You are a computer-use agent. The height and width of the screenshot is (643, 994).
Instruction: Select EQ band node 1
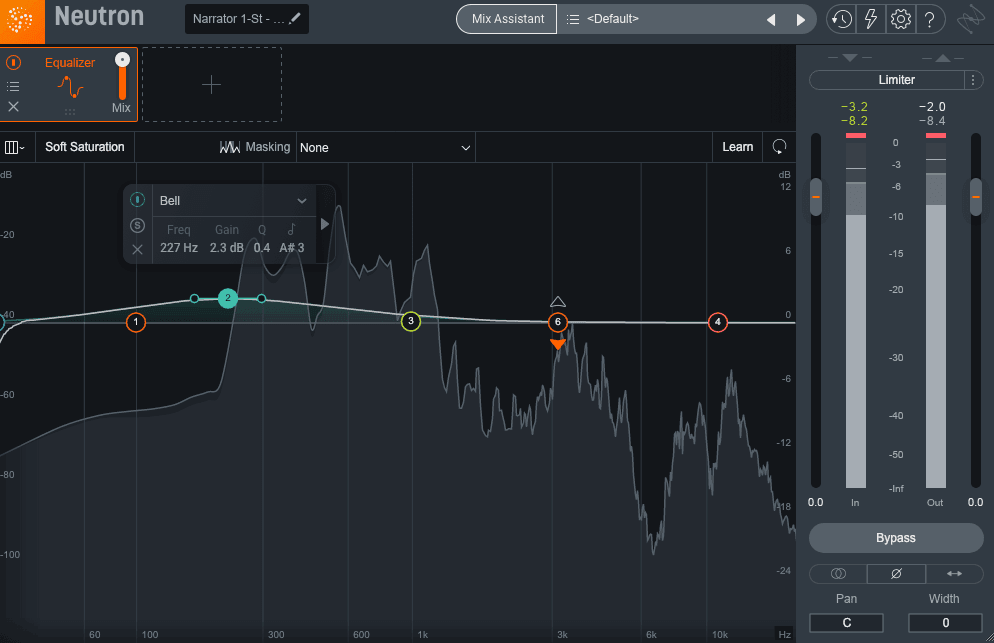(136, 322)
